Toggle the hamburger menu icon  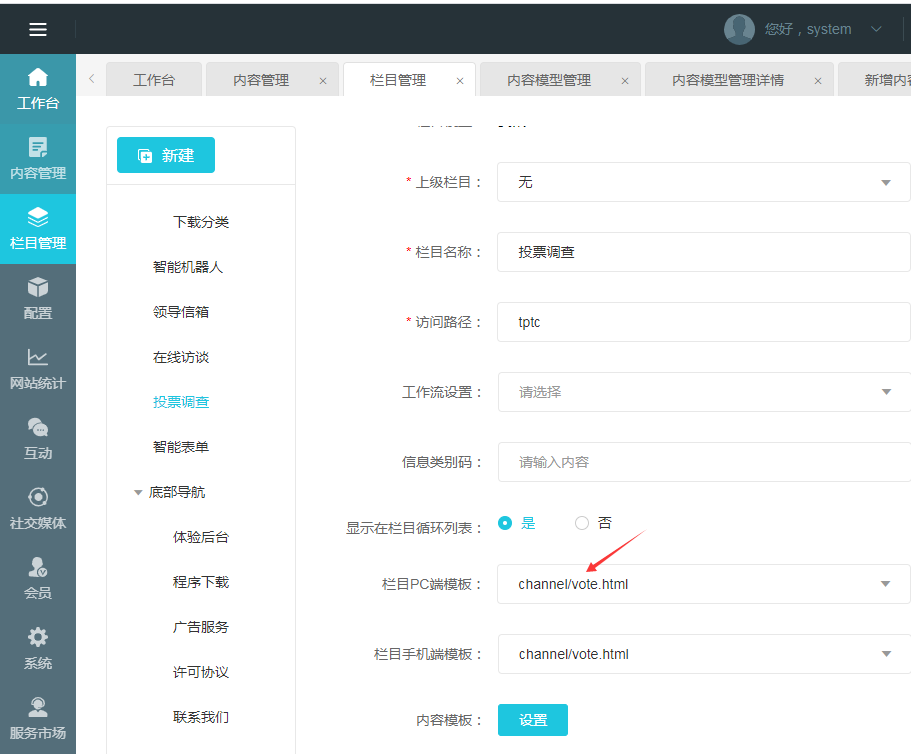coord(38,29)
